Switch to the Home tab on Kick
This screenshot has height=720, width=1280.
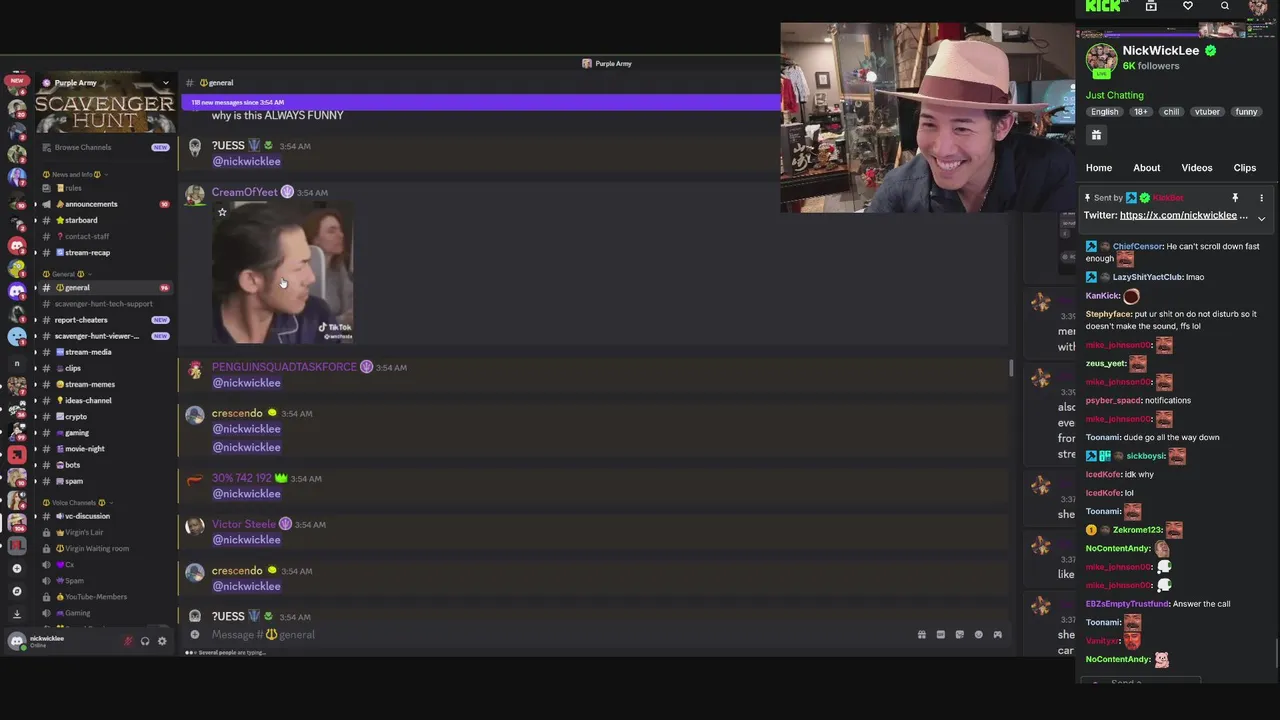pos(1099,168)
